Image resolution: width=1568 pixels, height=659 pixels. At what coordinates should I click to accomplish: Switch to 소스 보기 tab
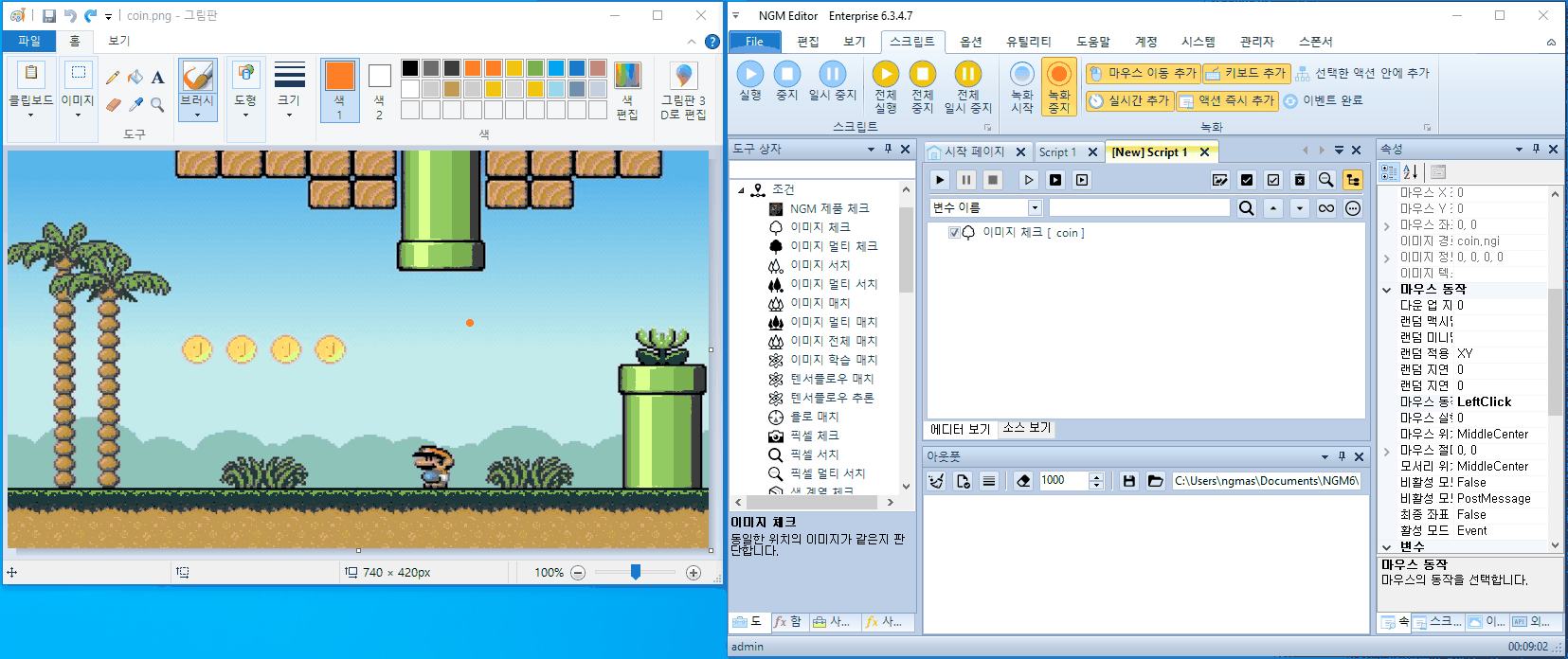pos(1027,428)
